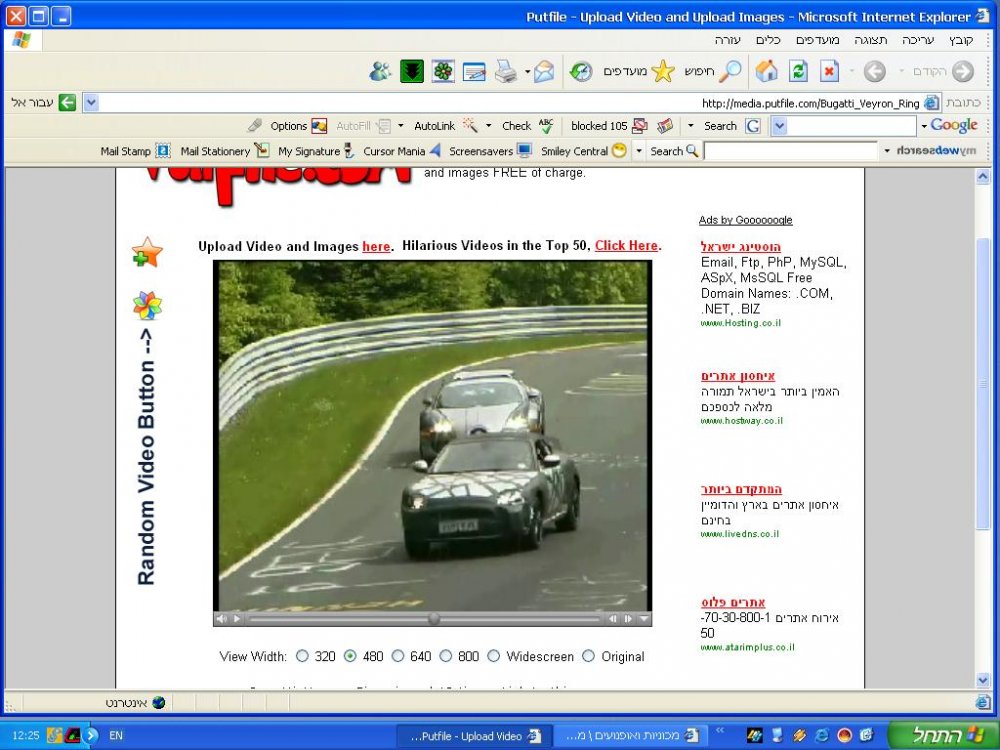Open the Search (חיפוש) magnifier button

coord(712,71)
